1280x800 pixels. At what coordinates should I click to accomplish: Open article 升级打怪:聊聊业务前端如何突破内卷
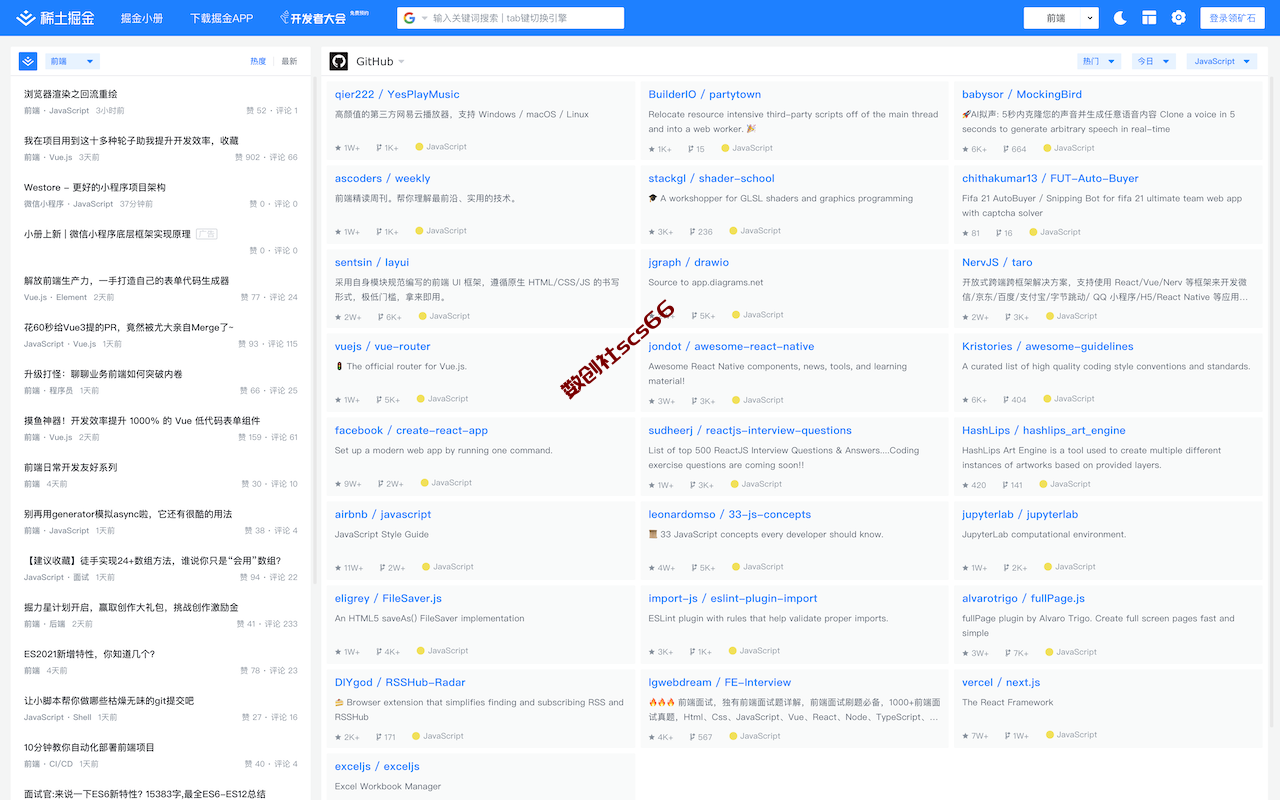point(103,374)
